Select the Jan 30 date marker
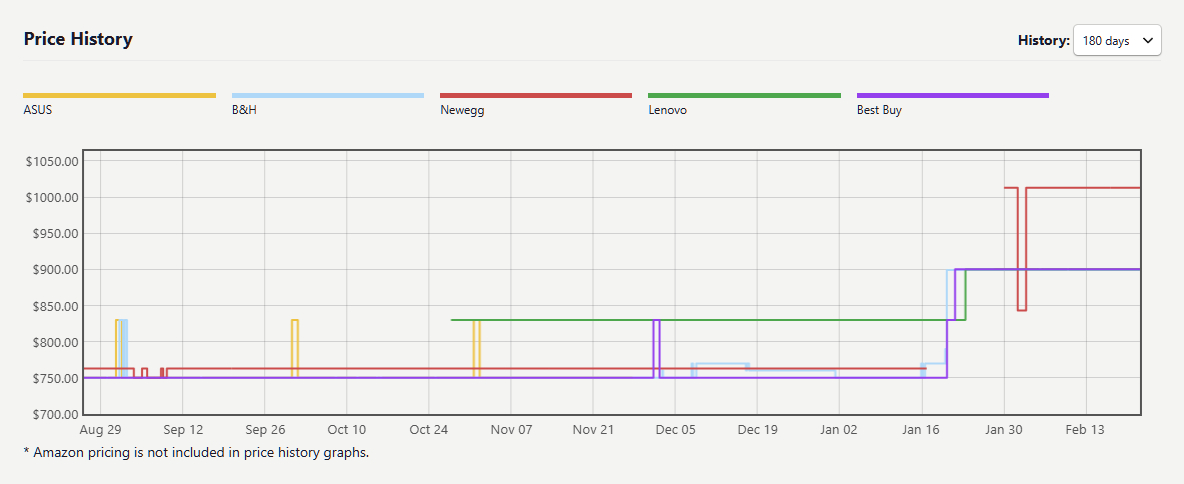The height and width of the screenshot is (484, 1184). tap(1003, 430)
